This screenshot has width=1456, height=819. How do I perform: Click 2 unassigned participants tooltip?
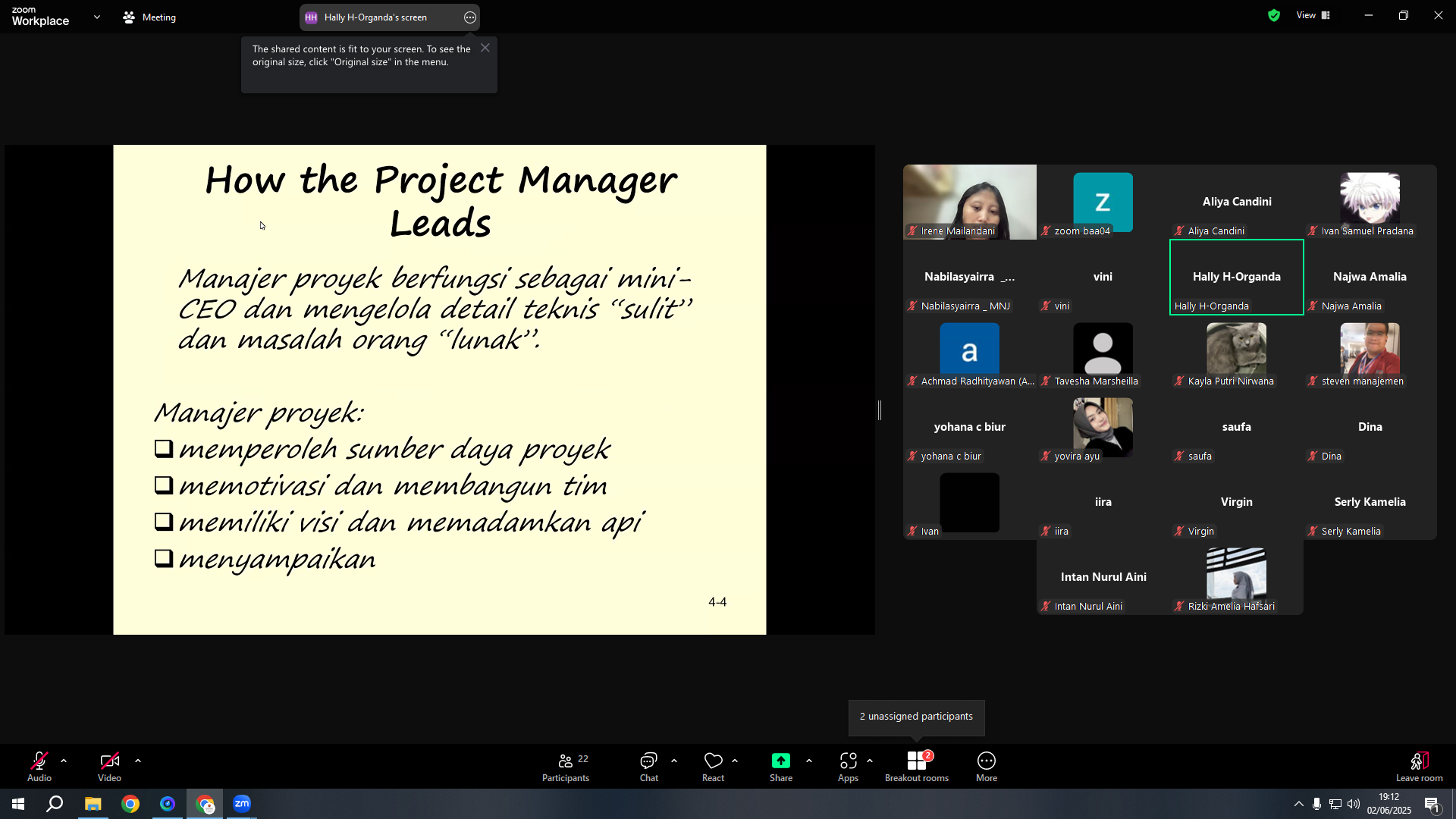tap(916, 717)
